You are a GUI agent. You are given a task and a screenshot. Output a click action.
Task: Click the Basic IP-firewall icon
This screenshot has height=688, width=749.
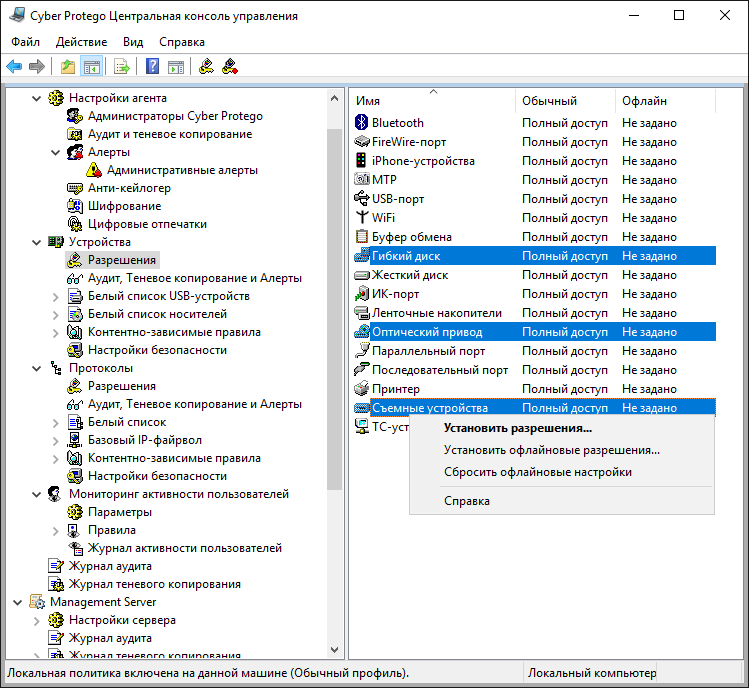[75, 440]
